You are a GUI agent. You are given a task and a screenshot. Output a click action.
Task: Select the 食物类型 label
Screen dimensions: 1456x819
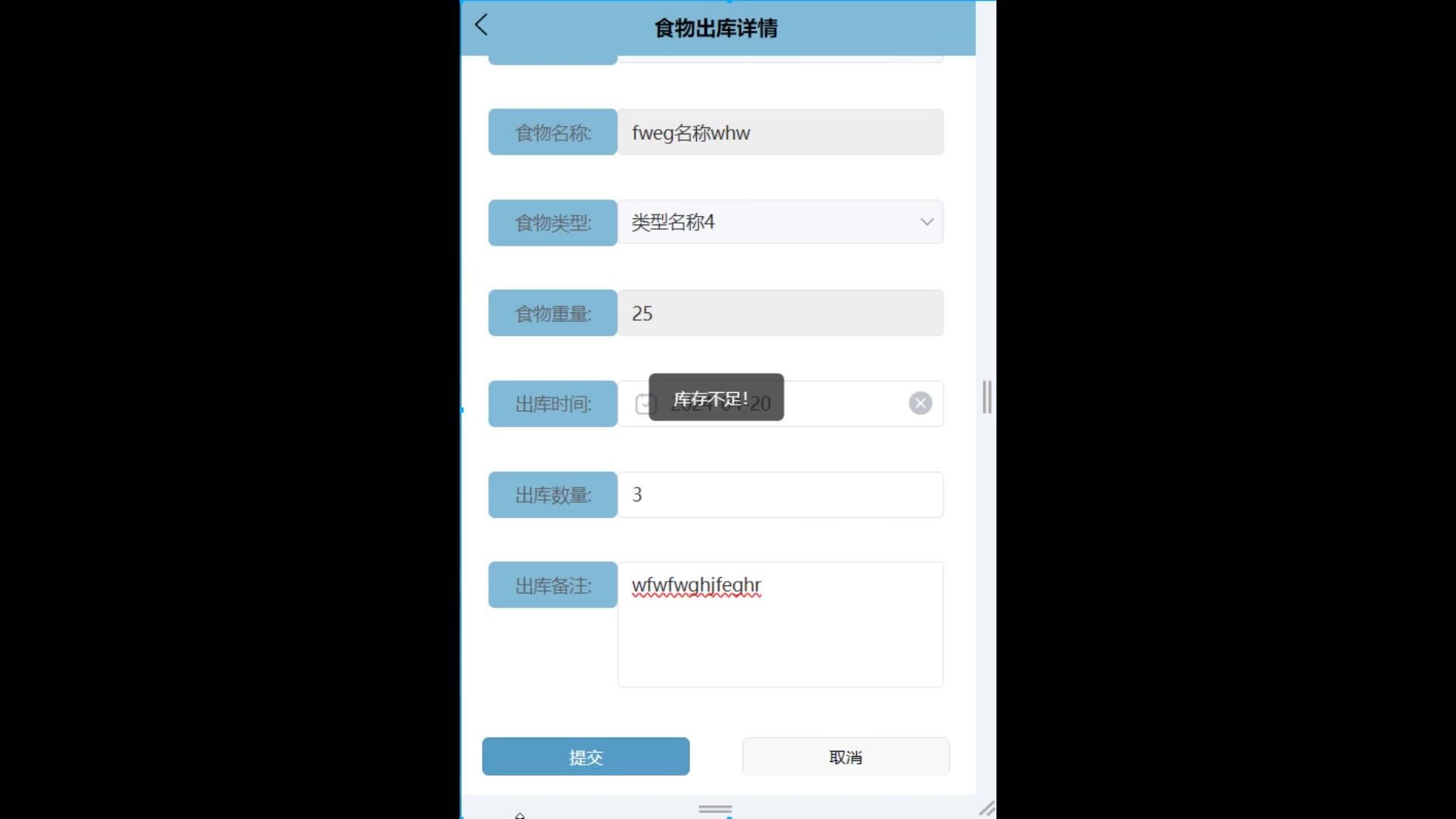pos(553,223)
